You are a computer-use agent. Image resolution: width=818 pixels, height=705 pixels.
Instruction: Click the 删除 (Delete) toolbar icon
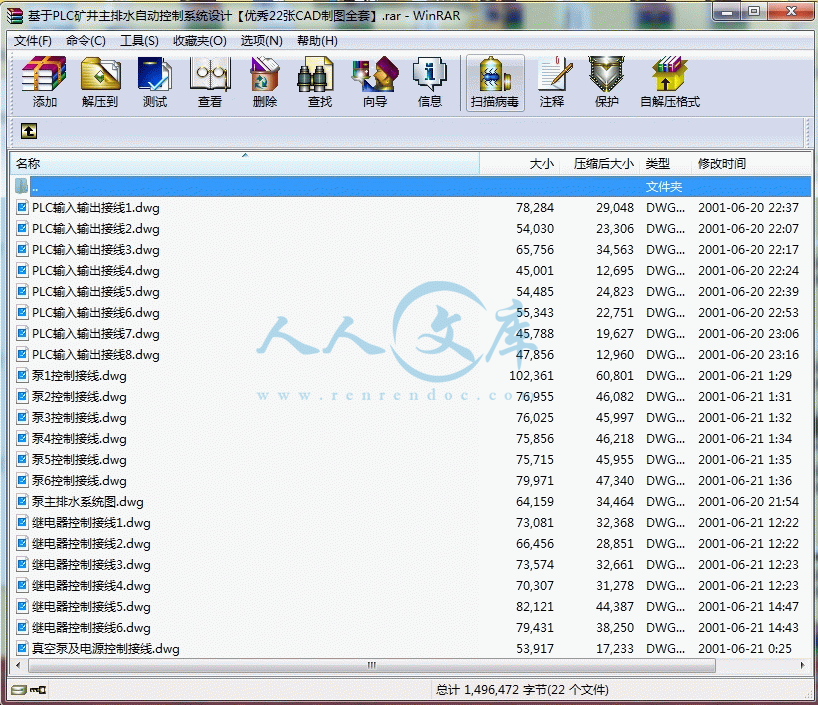(x=264, y=82)
